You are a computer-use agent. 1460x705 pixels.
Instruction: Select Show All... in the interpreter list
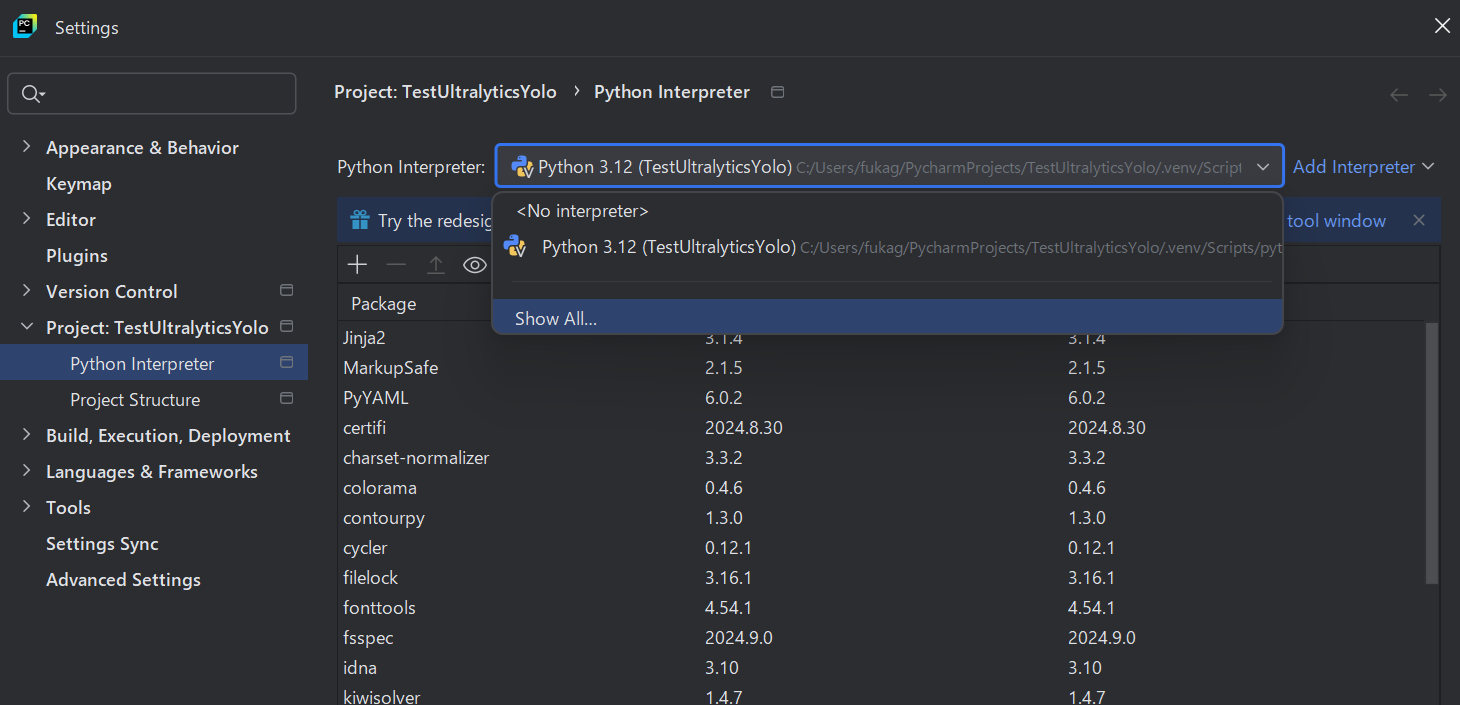click(x=887, y=319)
